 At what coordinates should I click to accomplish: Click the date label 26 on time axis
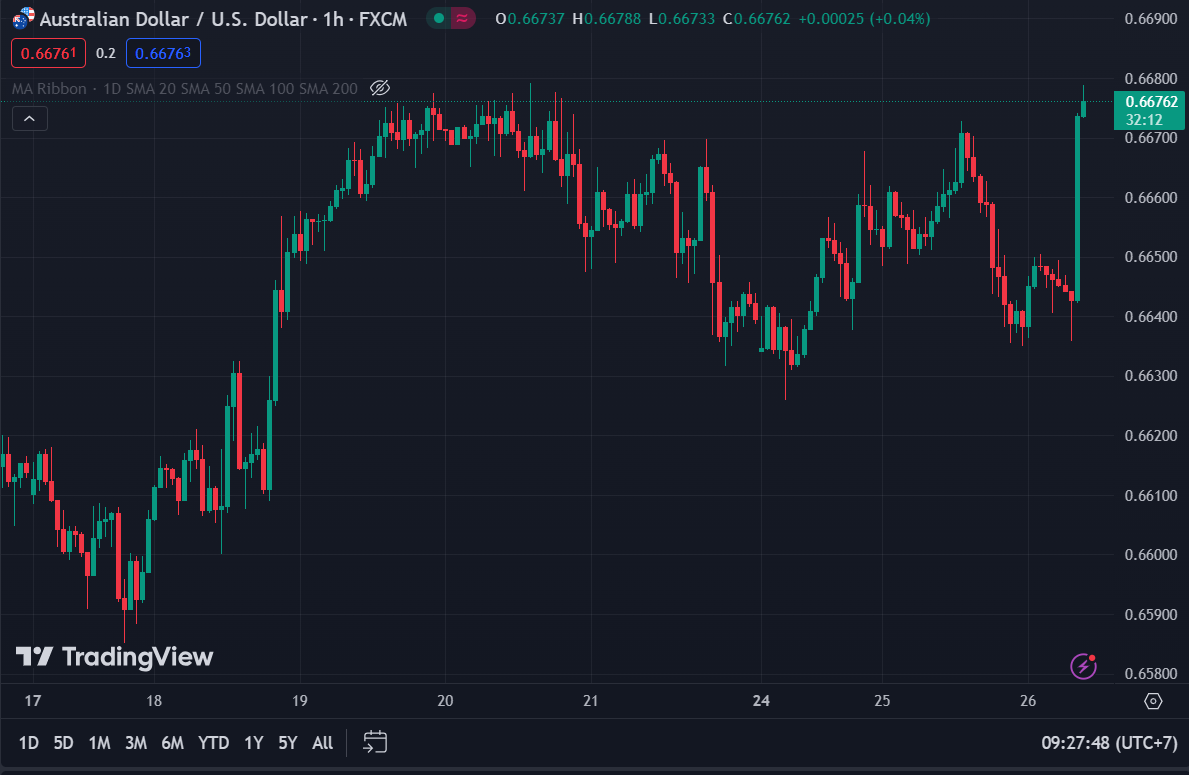pyautogui.click(x=1027, y=701)
